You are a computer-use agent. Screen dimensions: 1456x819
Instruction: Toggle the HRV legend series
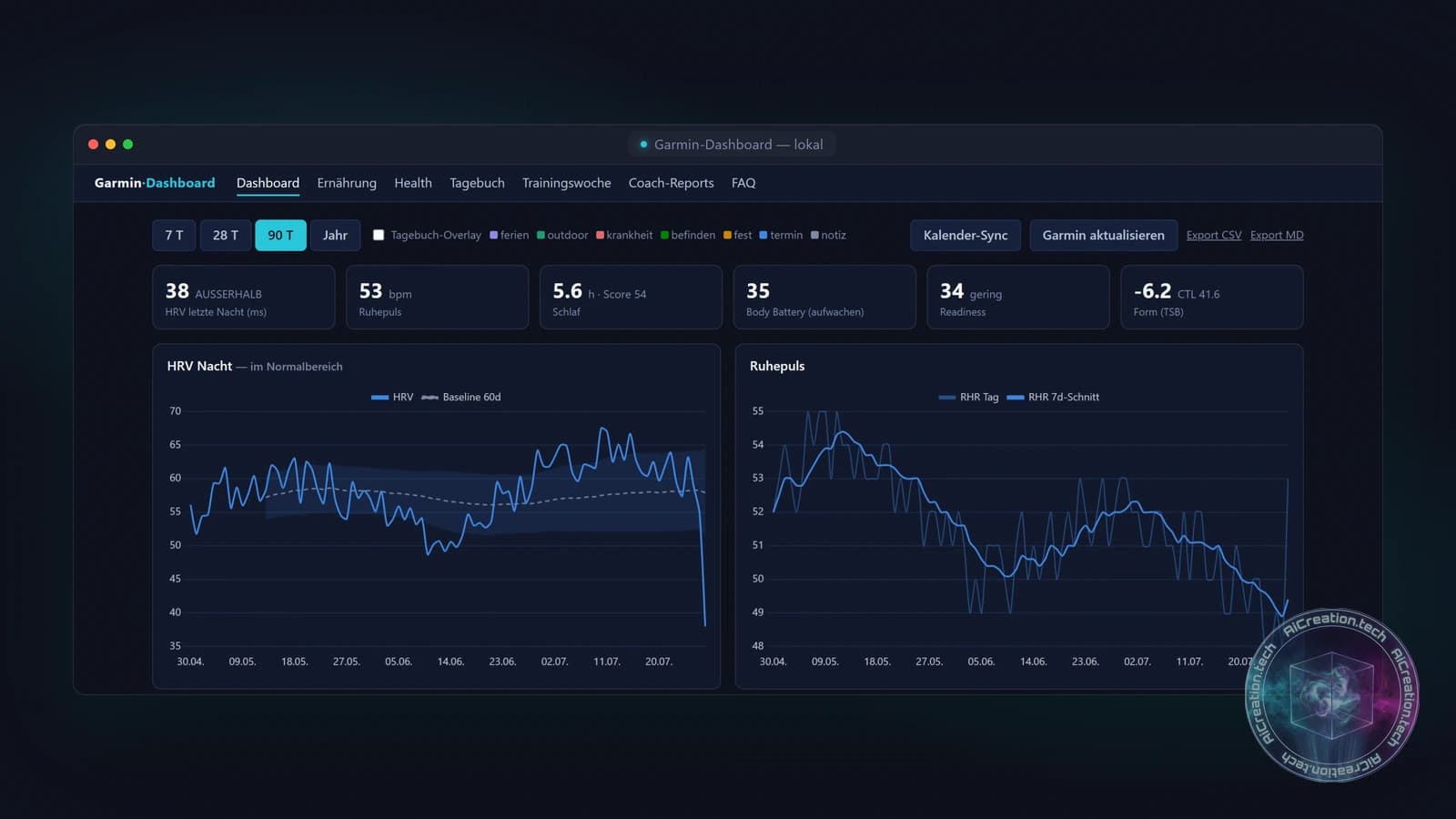392,397
